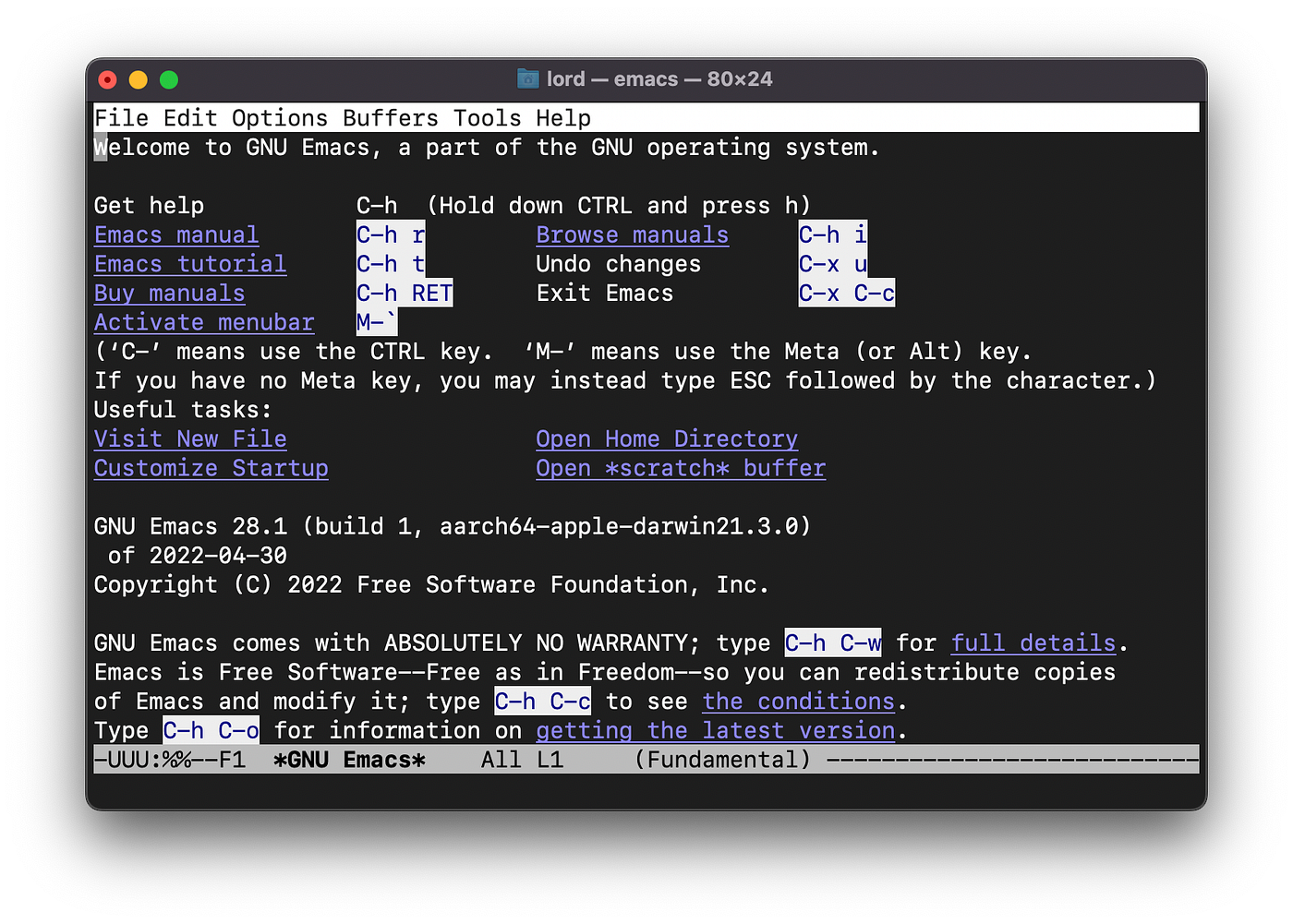Screen dimensions: 1293x924
Task: Open the *scratch* buffer link
Action: pyautogui.click(x=680, y=468)
